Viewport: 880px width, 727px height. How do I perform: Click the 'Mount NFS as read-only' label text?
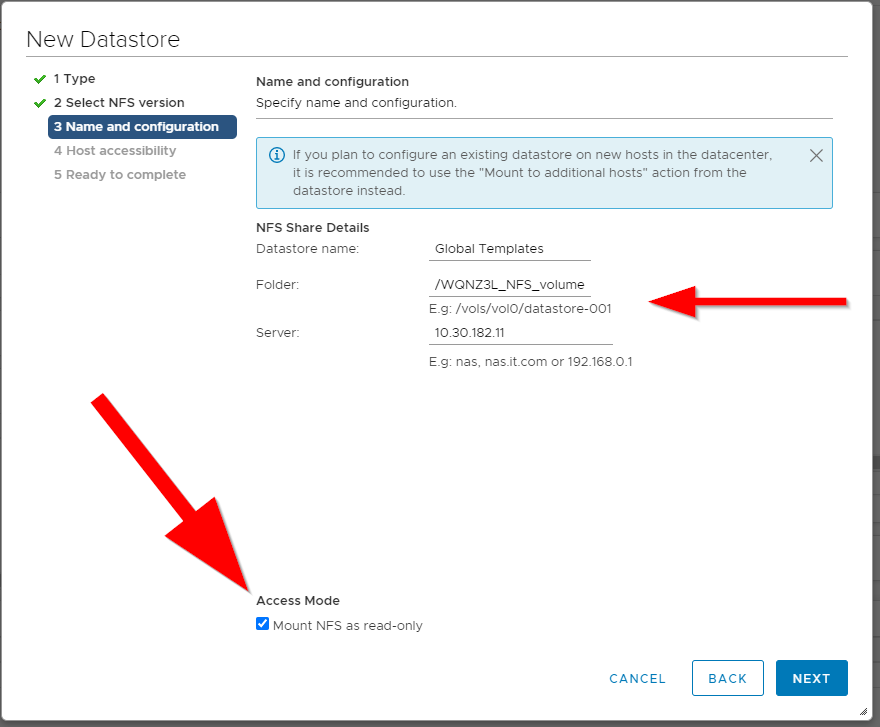[347, 626]
